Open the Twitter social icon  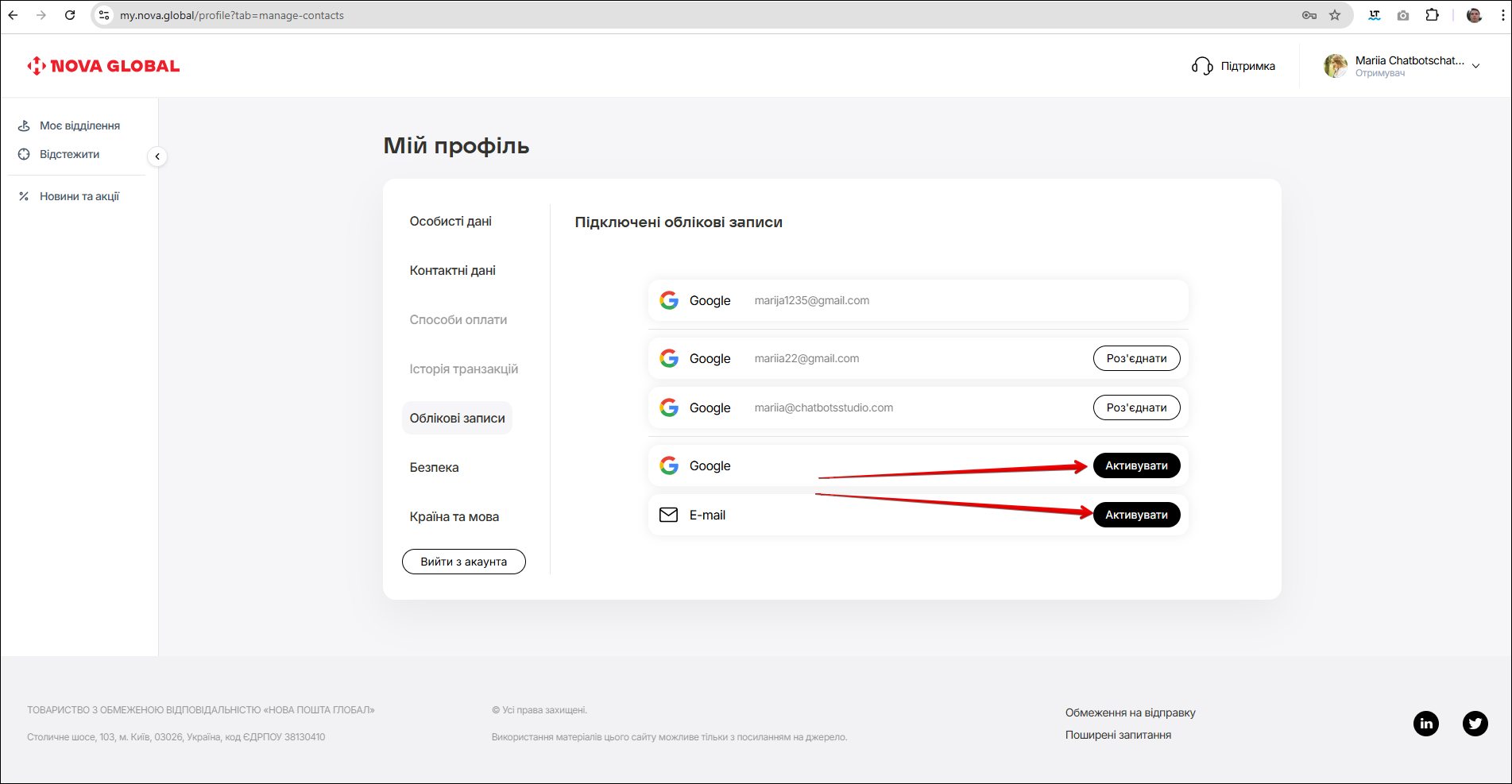(x=1475, y=724)
